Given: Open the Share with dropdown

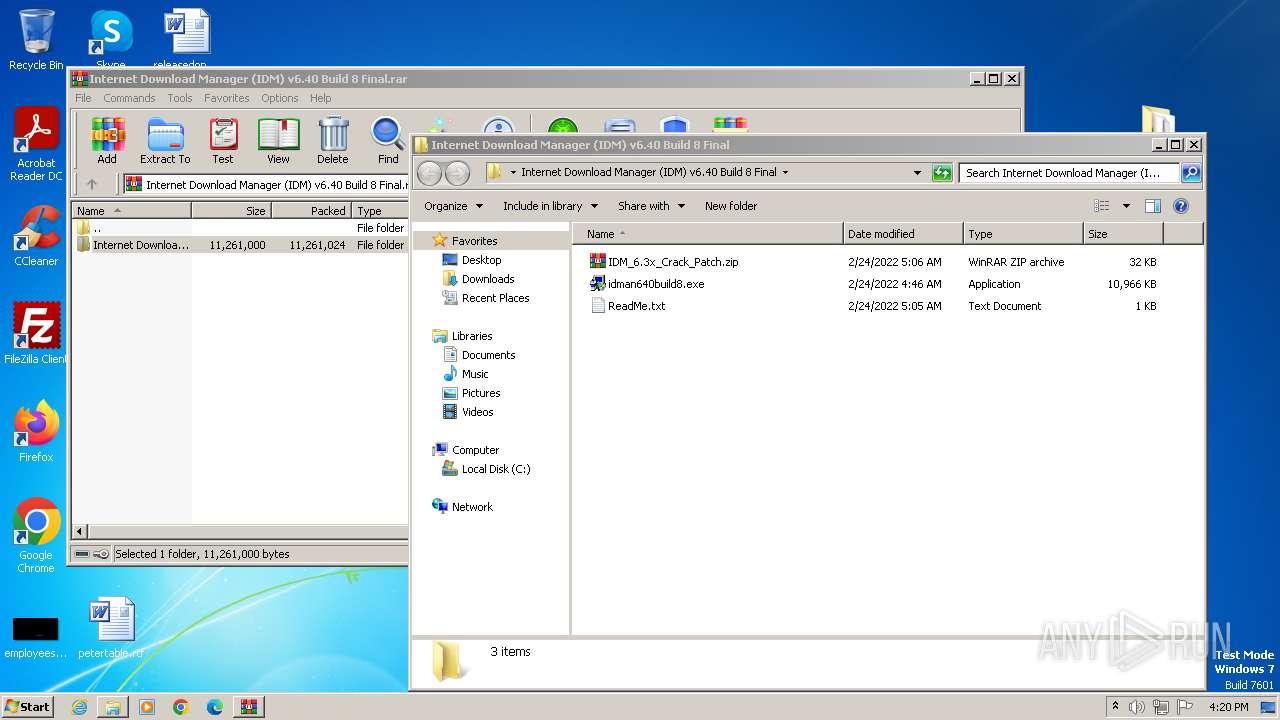Looking at the screenshot, I should point(651,206).
